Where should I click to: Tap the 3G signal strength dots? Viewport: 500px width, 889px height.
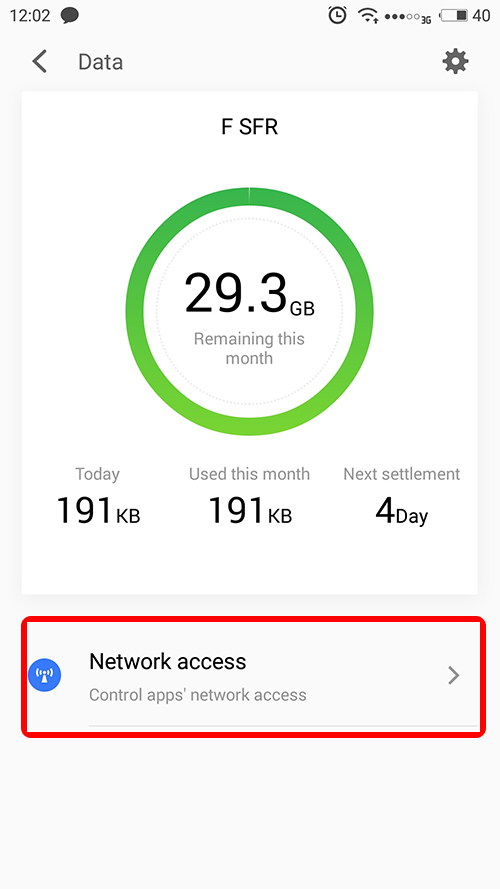(408, 17)
